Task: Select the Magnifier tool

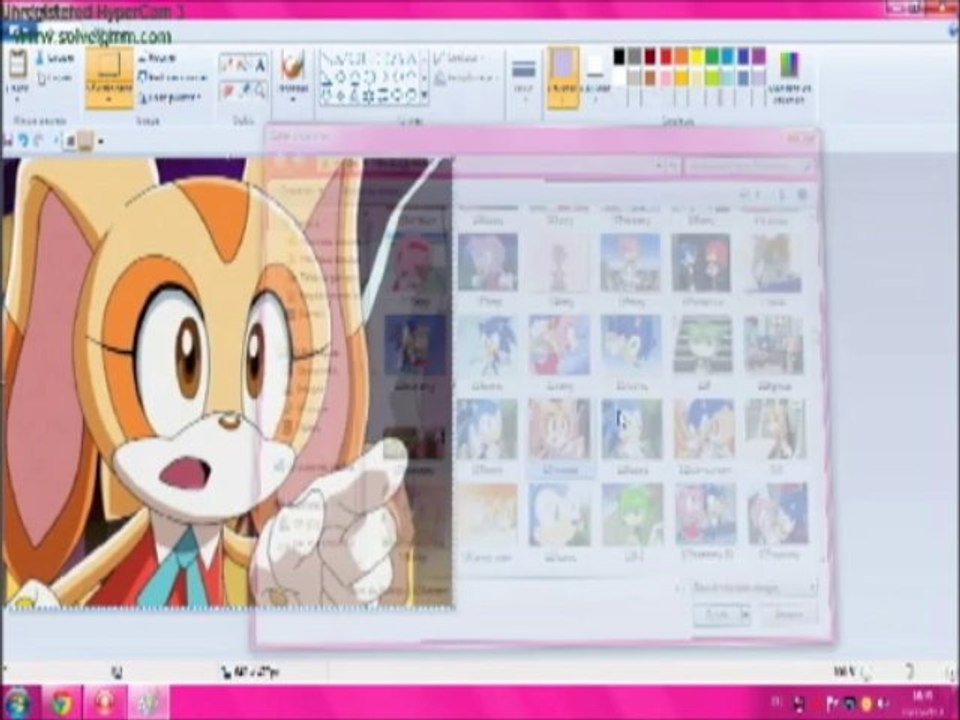Action: coord(260,91)
